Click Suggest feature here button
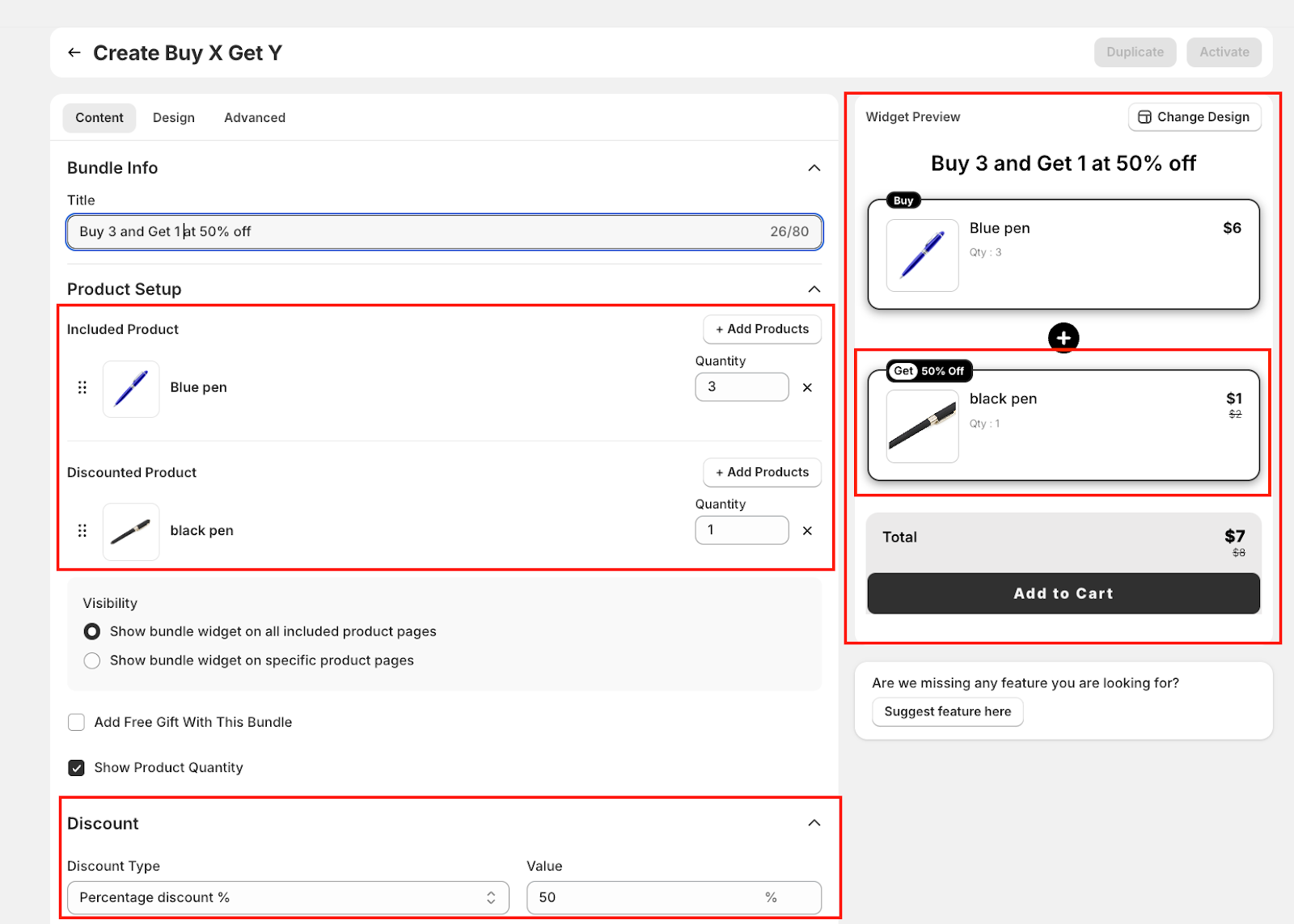 click(947, 711)
